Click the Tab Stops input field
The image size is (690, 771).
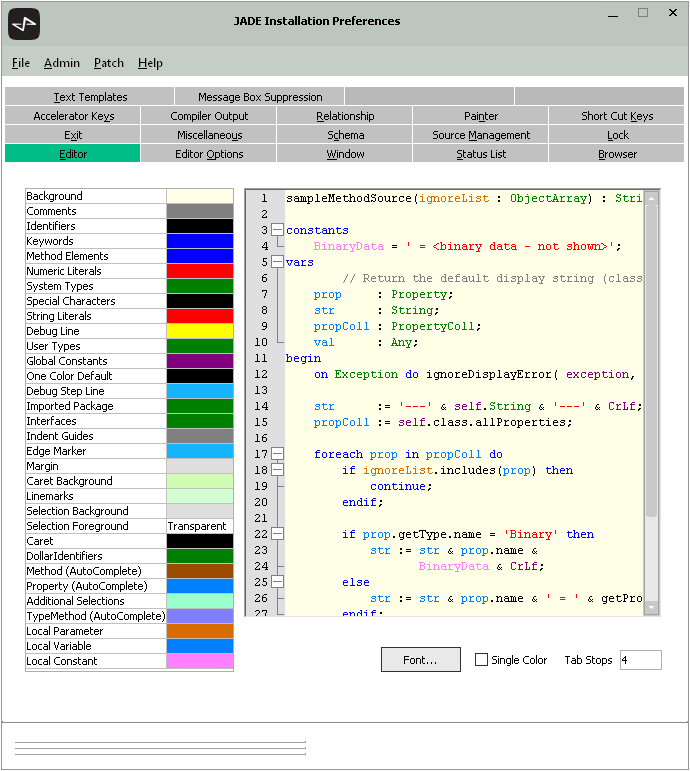[x=640, y=660]
